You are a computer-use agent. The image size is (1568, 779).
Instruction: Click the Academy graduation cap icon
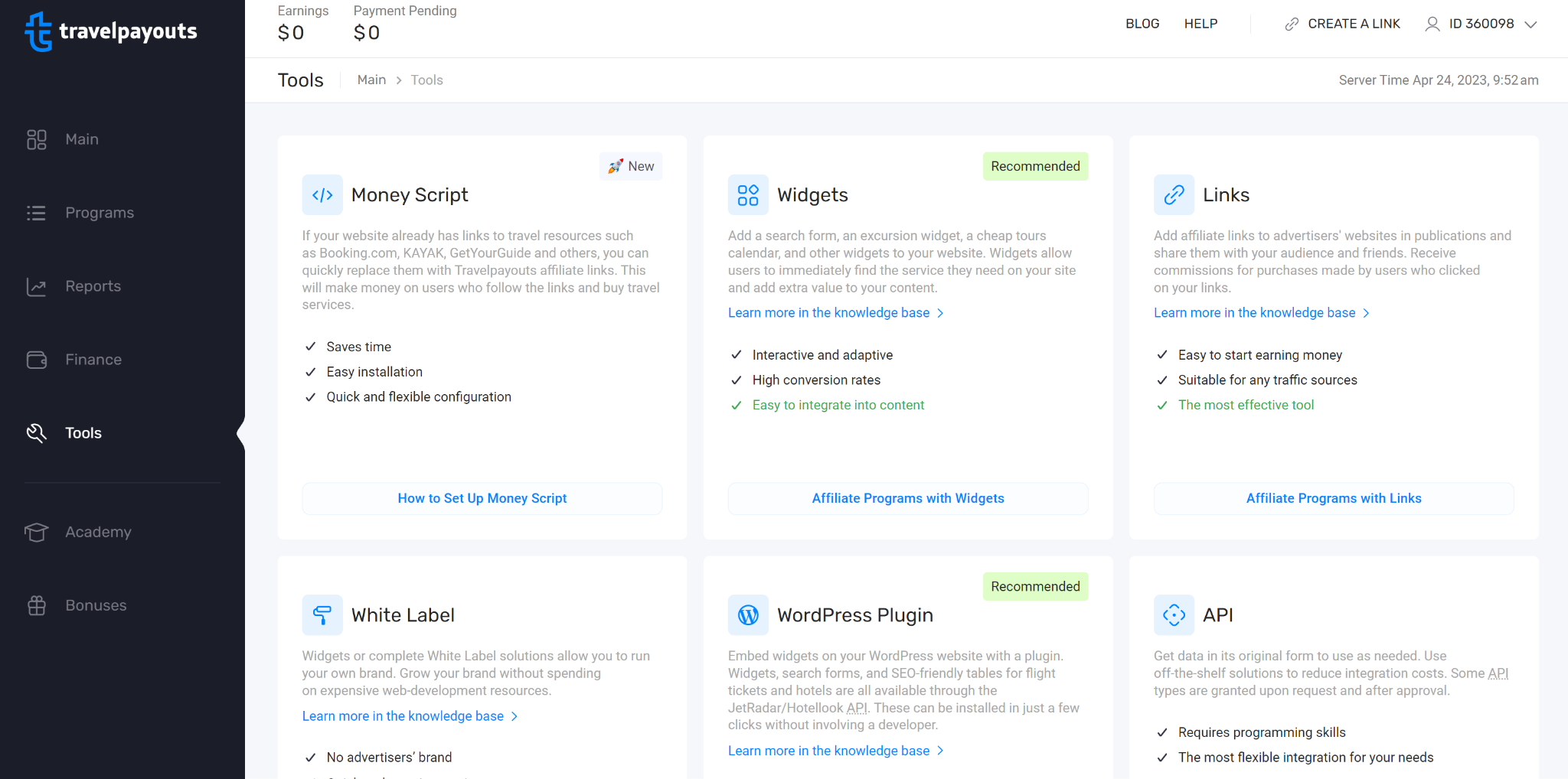37,532
